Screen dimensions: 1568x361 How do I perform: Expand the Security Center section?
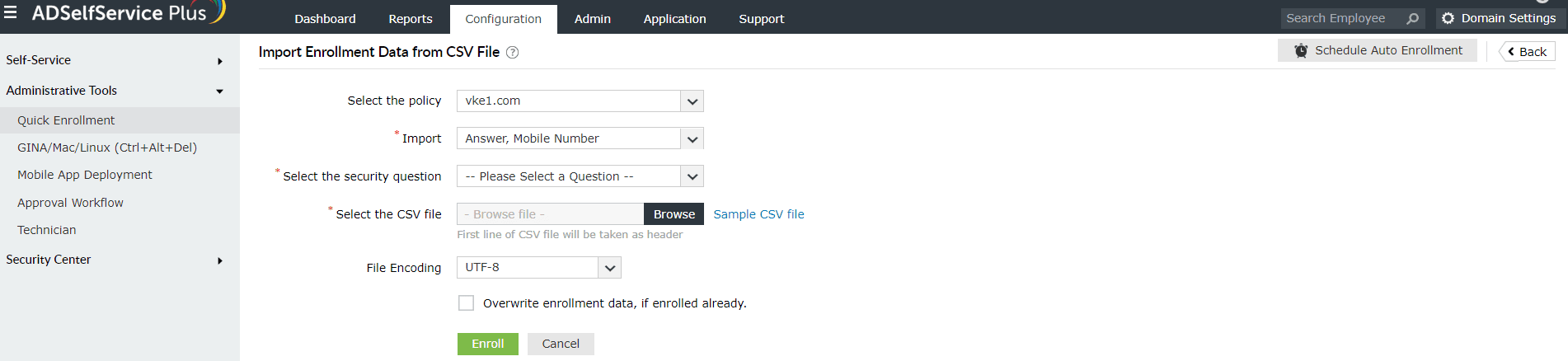pyautogui.click(x=220, y=260)
